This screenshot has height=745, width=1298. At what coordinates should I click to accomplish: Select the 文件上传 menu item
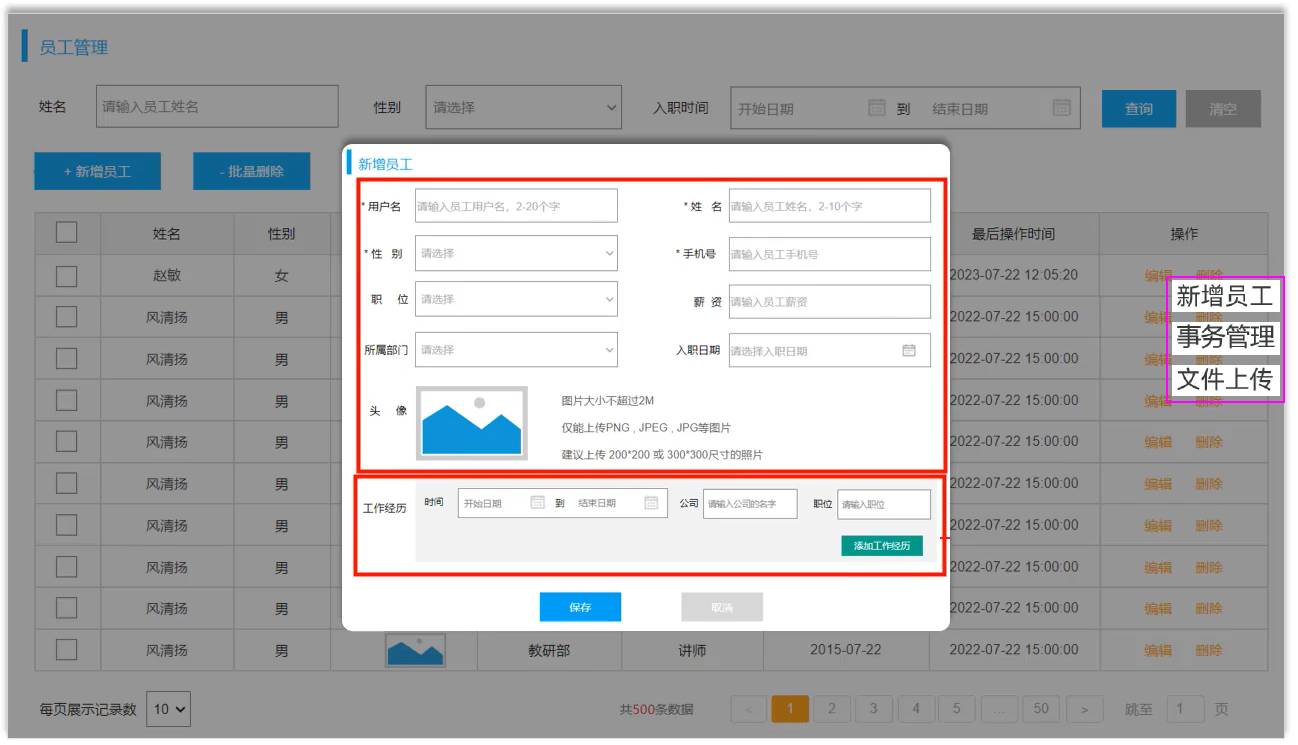(1225, 380)
